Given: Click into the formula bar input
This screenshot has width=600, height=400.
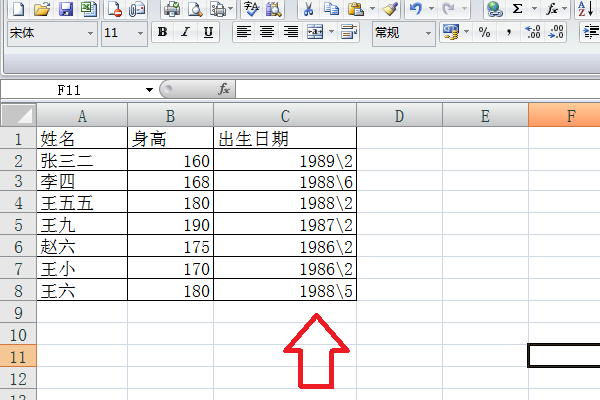Looking at the screenshot, I should click(417, 89).
